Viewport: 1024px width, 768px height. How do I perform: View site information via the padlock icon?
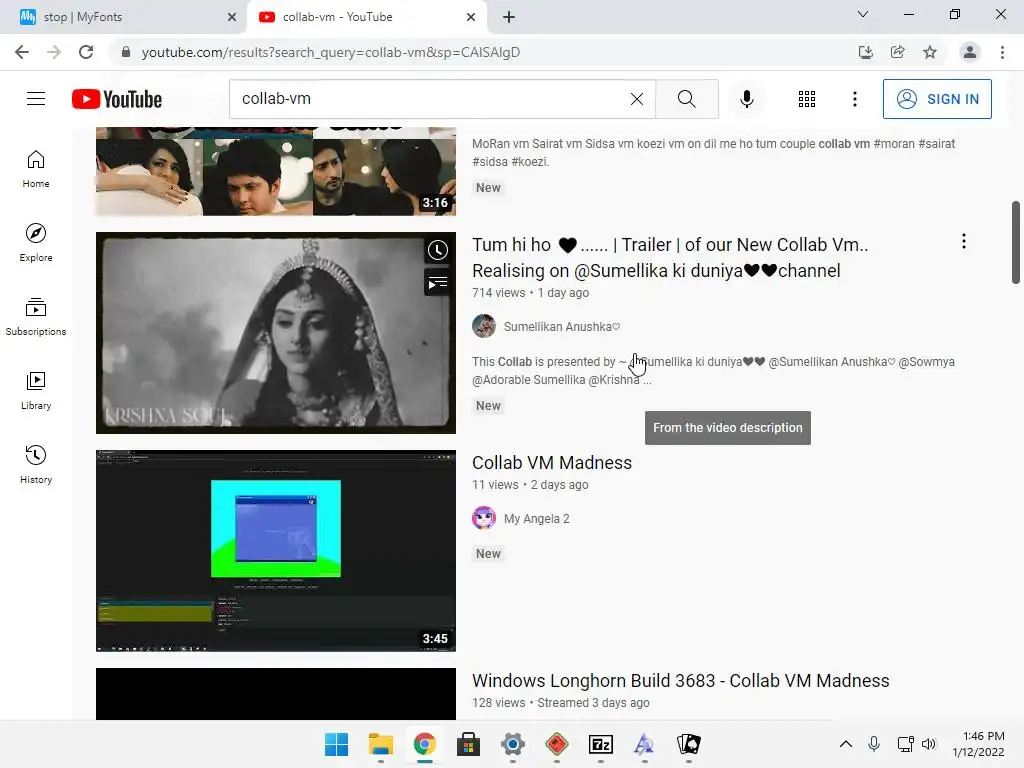(x=126, y=52)
